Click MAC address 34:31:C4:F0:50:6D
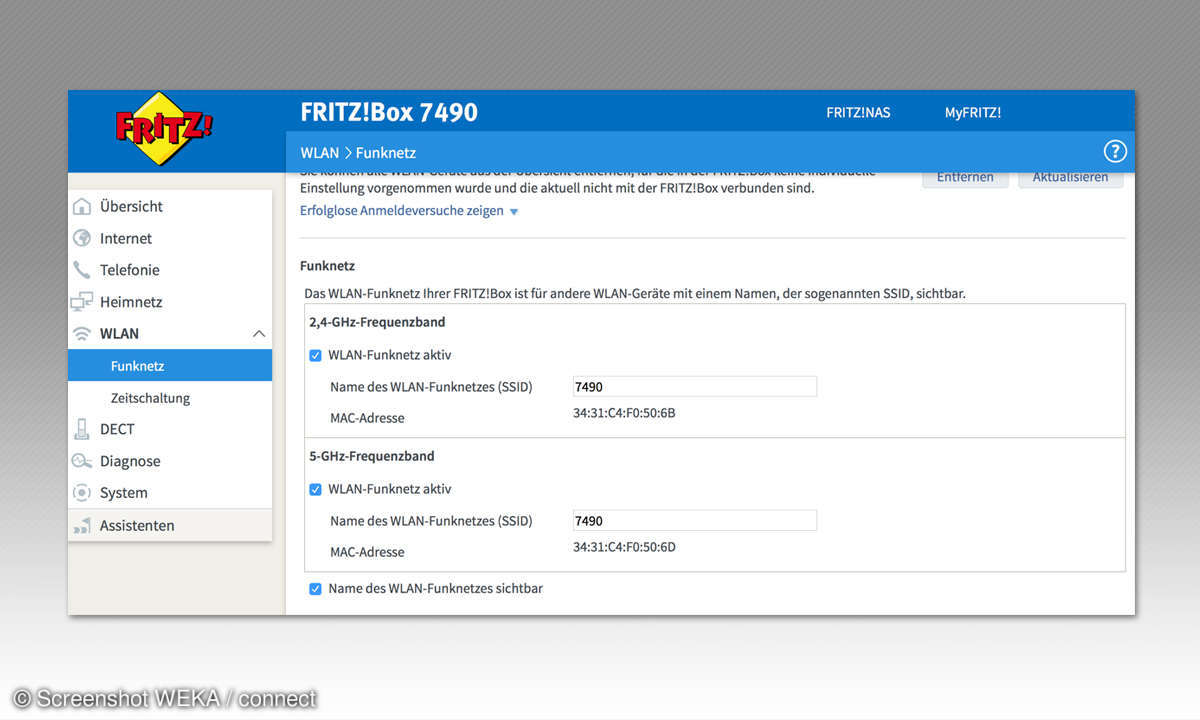This screenshot has height=720, width=1200. pos(624,547)
